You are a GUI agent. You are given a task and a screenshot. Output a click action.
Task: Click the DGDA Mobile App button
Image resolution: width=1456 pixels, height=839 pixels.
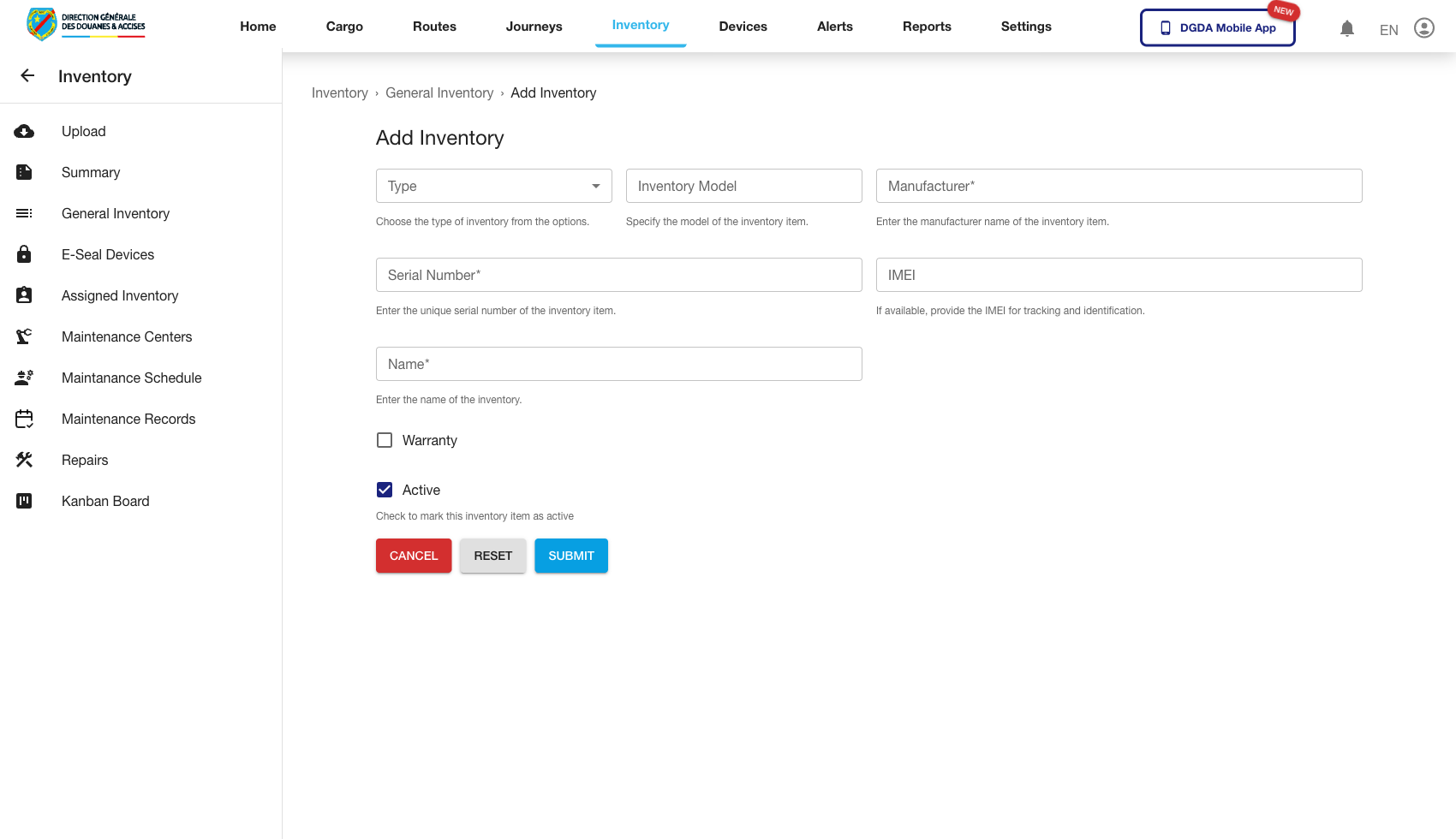click(x=1217, y=27)
